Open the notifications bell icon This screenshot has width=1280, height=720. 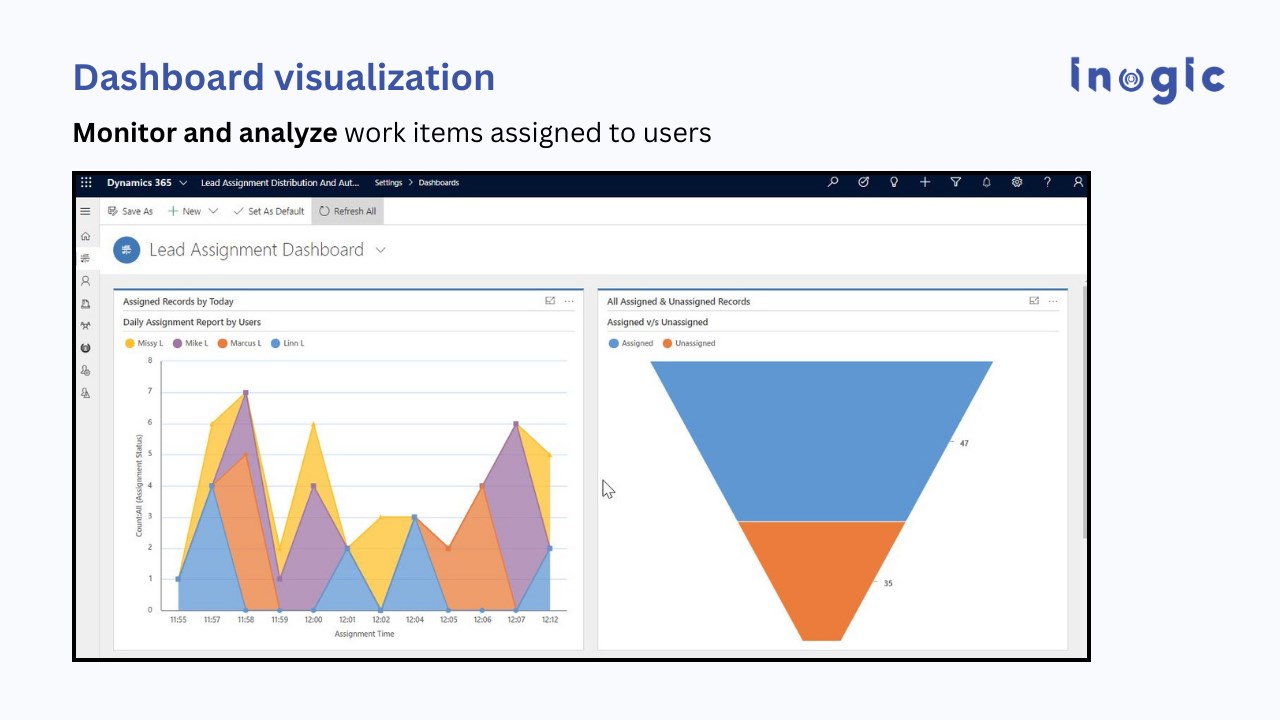point(986,182)
